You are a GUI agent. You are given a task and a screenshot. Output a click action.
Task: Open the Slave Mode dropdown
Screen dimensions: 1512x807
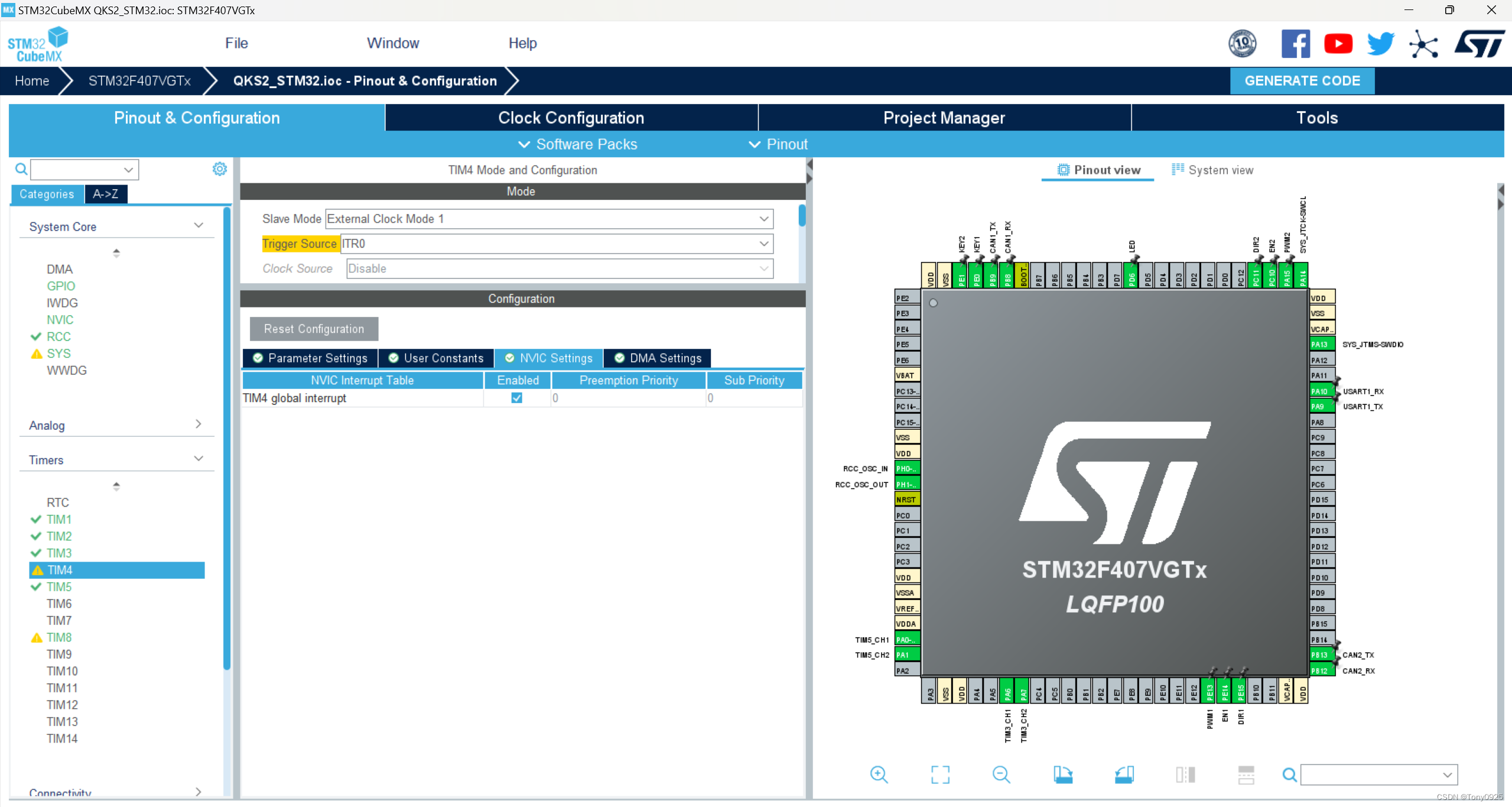pos(549,219)
